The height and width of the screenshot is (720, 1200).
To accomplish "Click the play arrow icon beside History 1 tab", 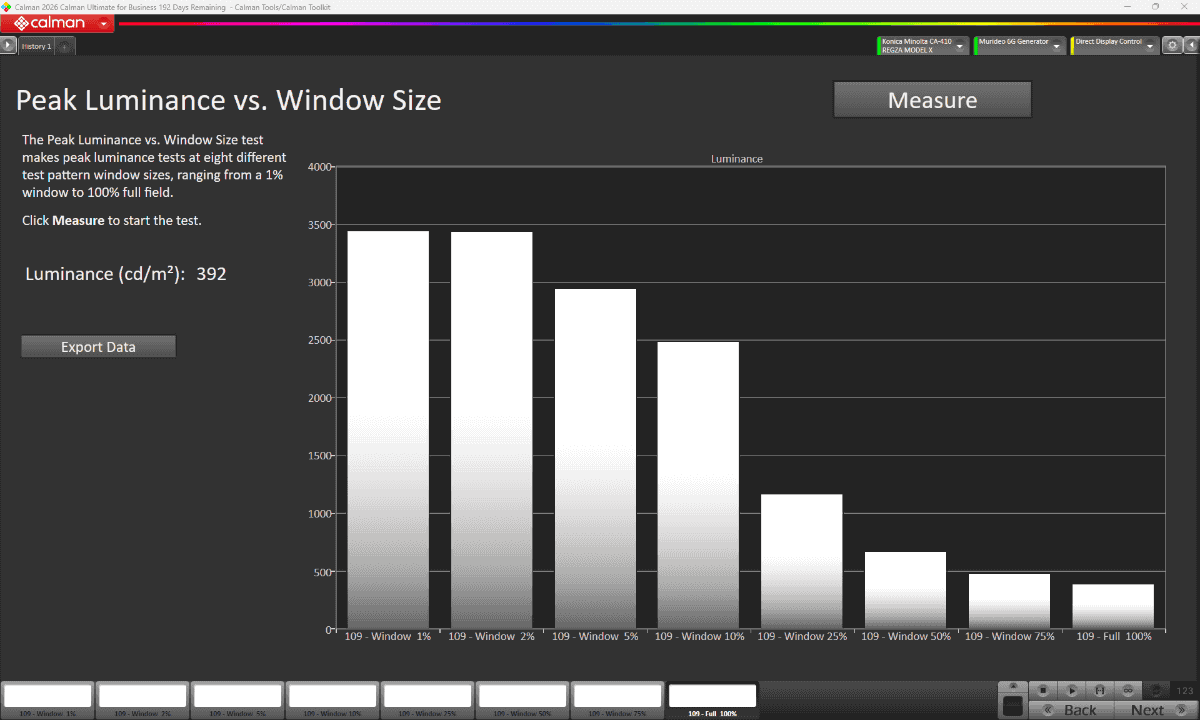I will [8, 45].
